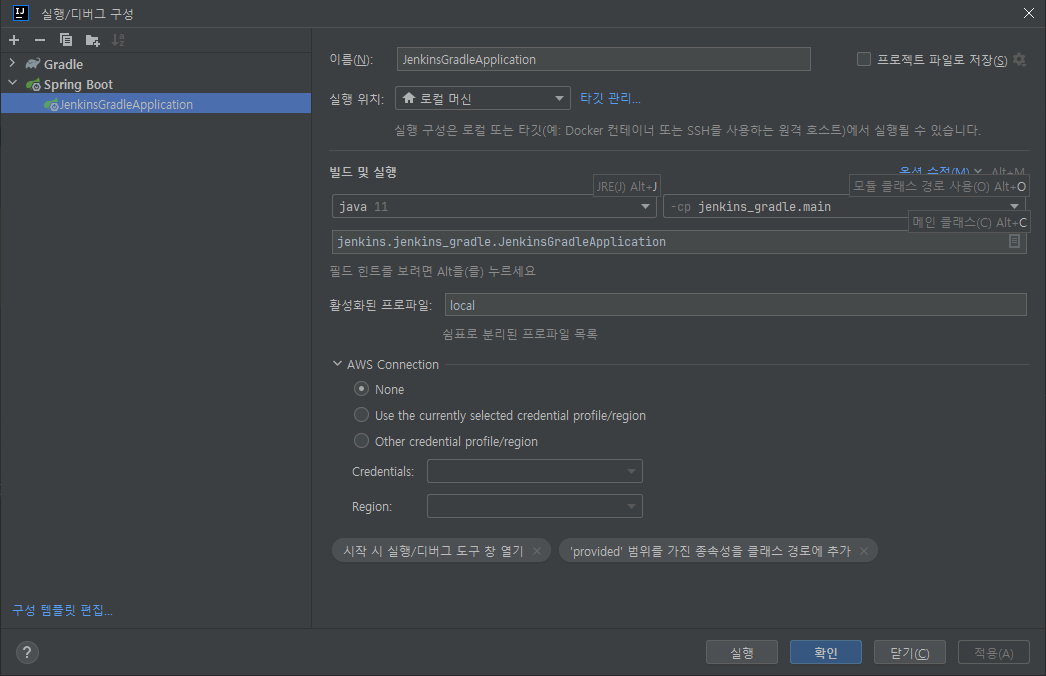This screenshot has height=676, width=1046.
Task: Expand the Gradle tree node
Action: [12, 63]
